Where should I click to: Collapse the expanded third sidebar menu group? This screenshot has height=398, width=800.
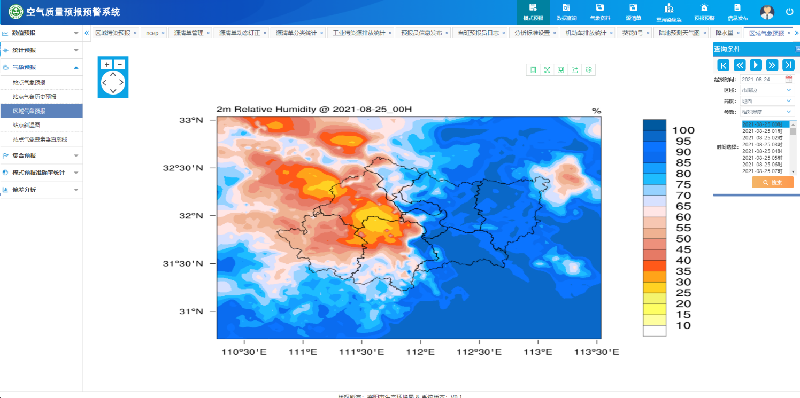pyautogui.click(x=41, y=67)
